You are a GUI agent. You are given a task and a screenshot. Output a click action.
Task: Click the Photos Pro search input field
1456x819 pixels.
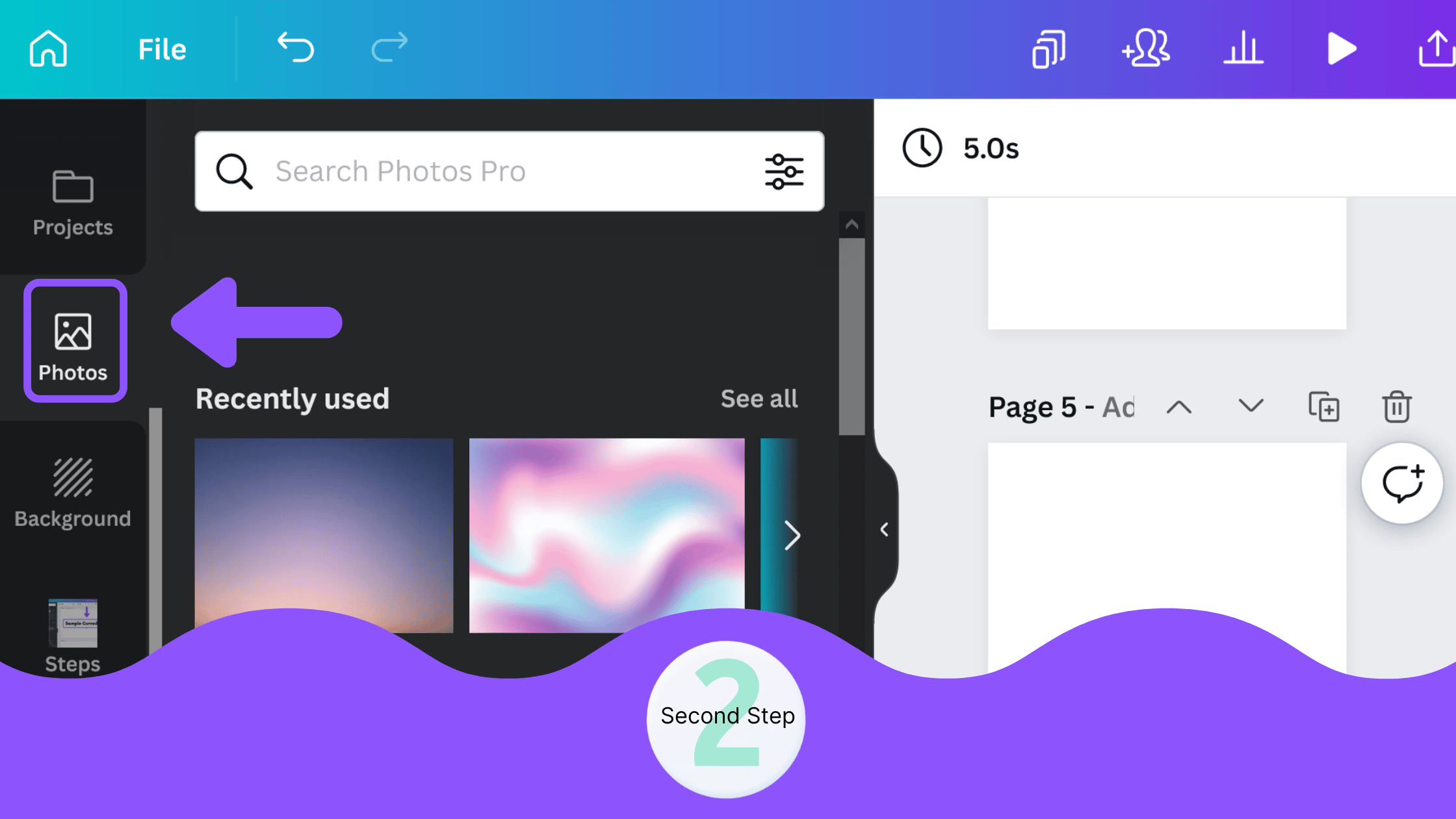[x=510, y=171]
